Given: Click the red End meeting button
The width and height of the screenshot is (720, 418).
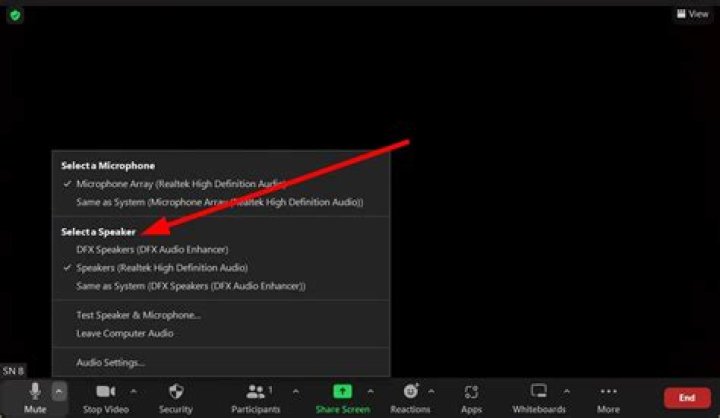Looking at the screenshot, I should (x=687, y=397).
